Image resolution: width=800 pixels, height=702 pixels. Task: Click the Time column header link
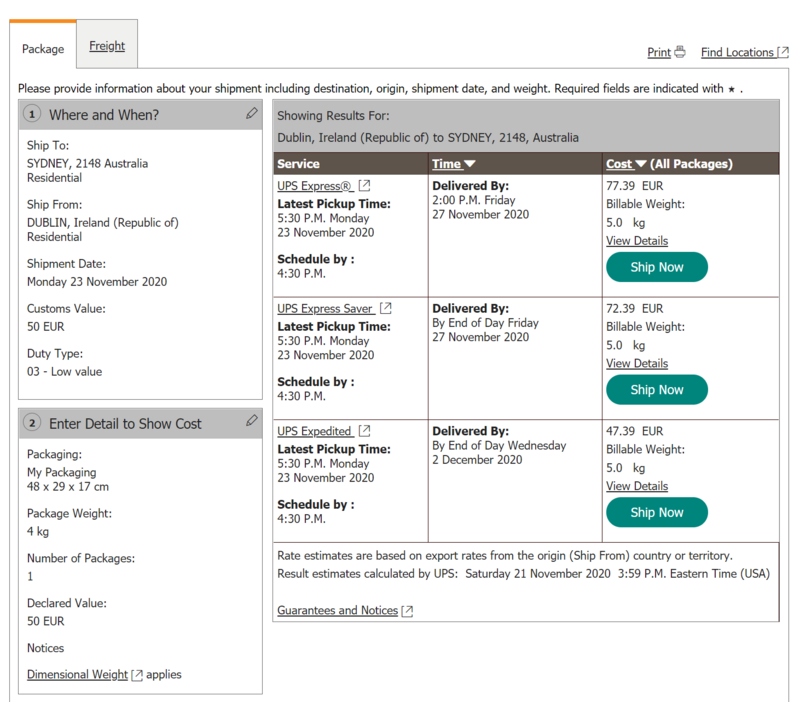click(x=447, y=164)
